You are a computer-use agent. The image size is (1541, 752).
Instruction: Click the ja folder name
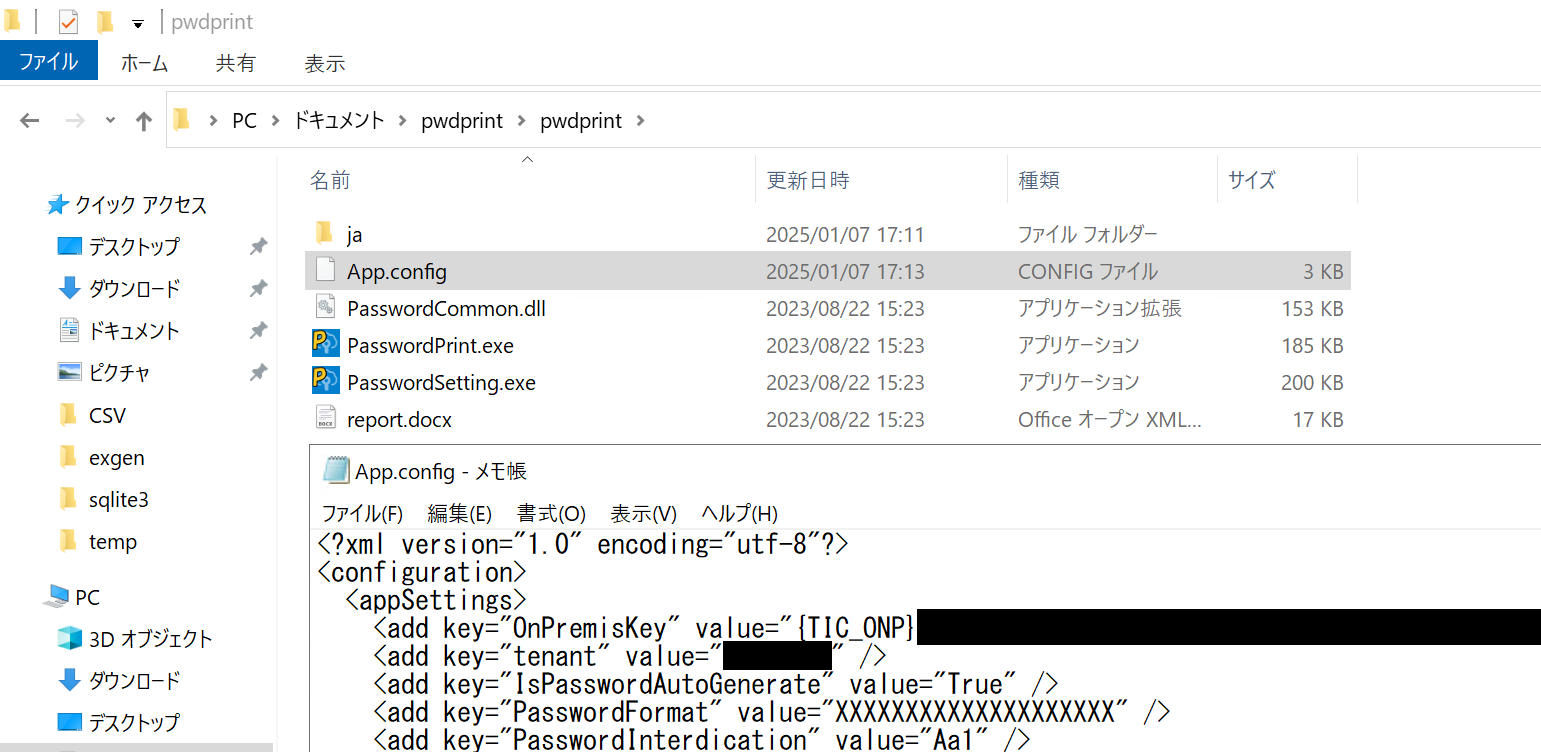(354, 235)
